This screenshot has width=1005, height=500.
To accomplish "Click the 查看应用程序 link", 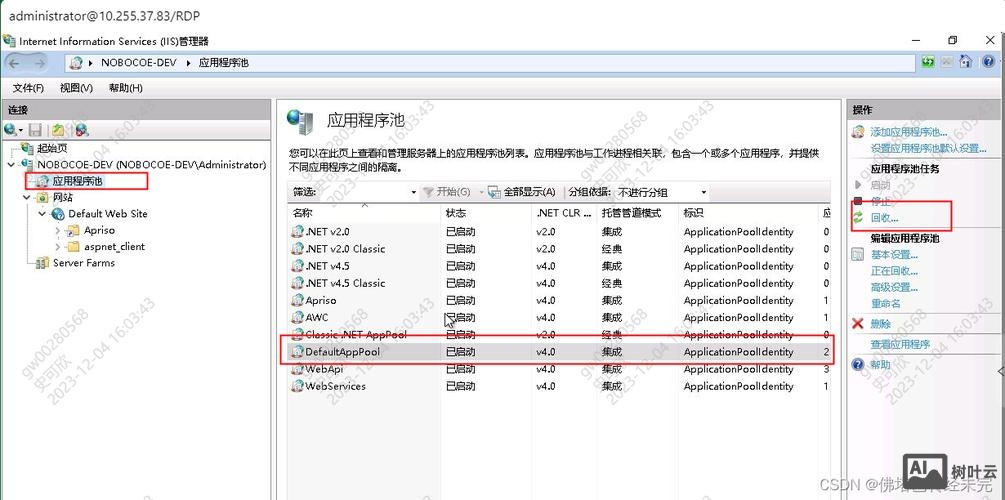I will click(x=900, y=344).
